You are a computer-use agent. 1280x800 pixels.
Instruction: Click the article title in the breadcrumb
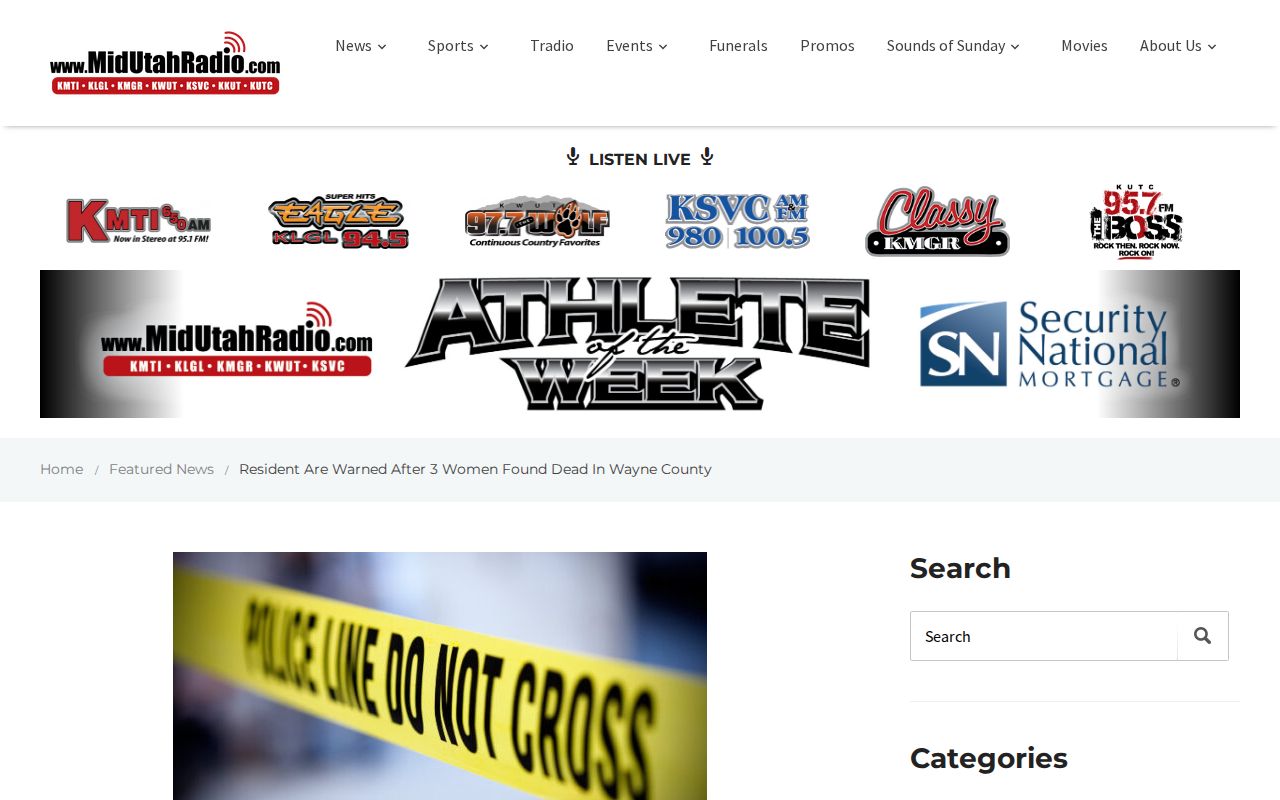click(475, 469)
